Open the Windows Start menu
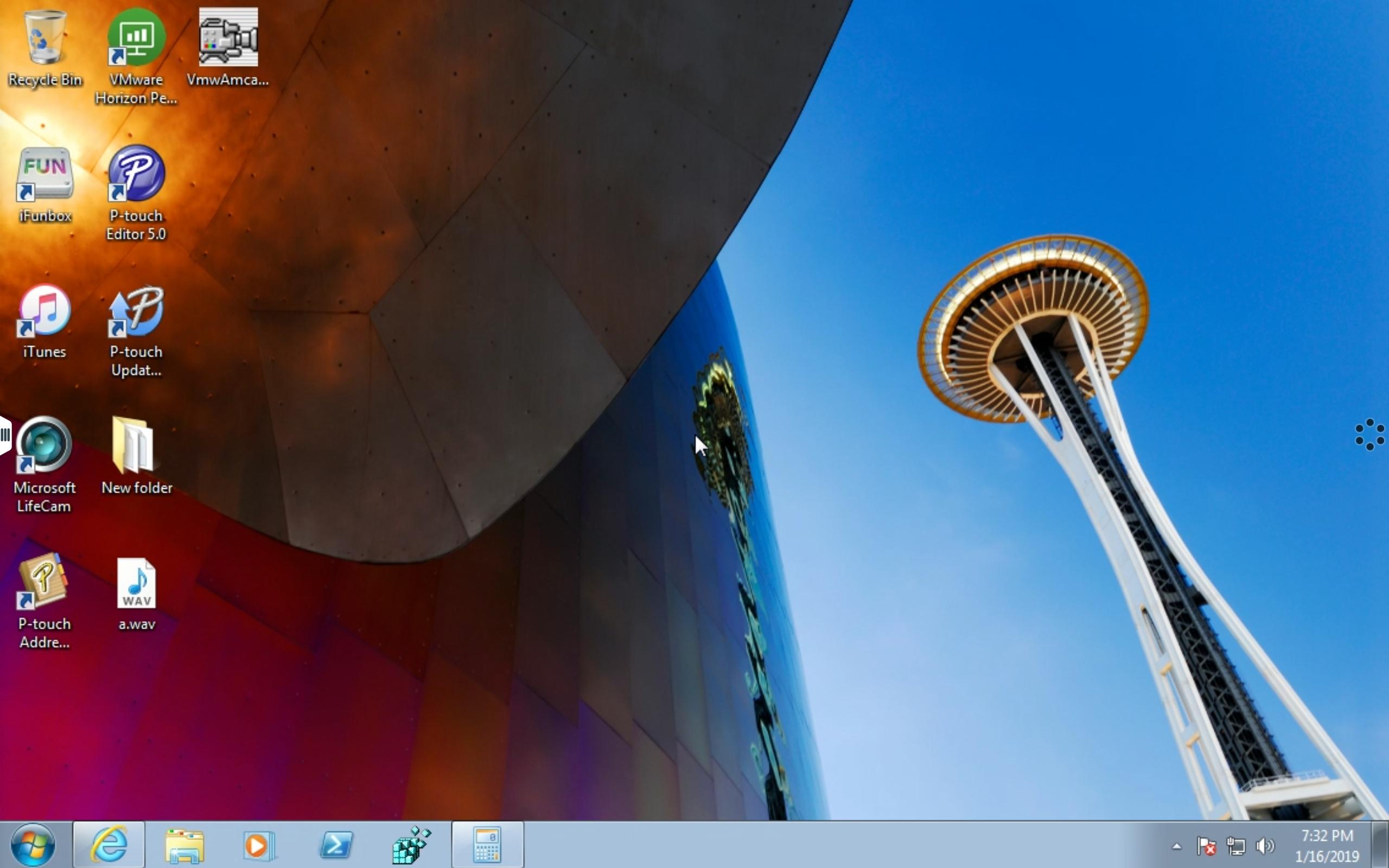This screenshot has width=1389, height=868. (x=33, y=845)
